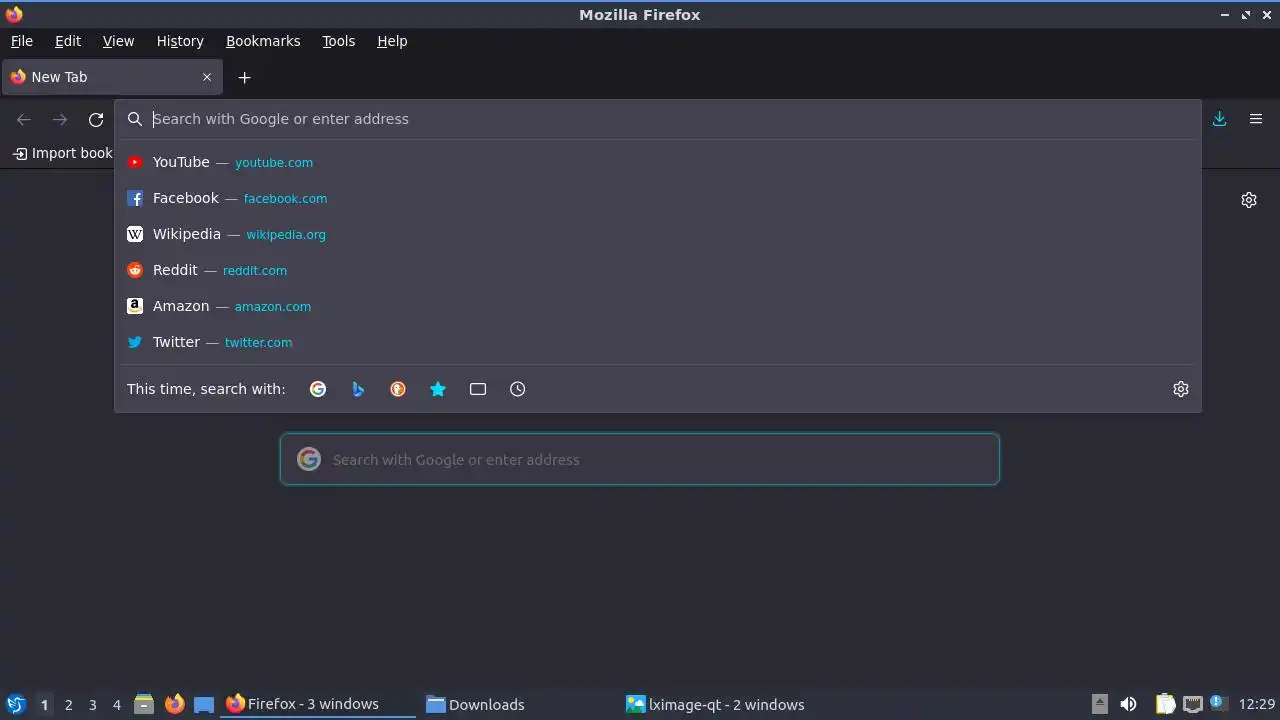The height and width of the screenshot is (720, 1280).
Task: Select the YouTube suggestion
Action: (658, 162)
